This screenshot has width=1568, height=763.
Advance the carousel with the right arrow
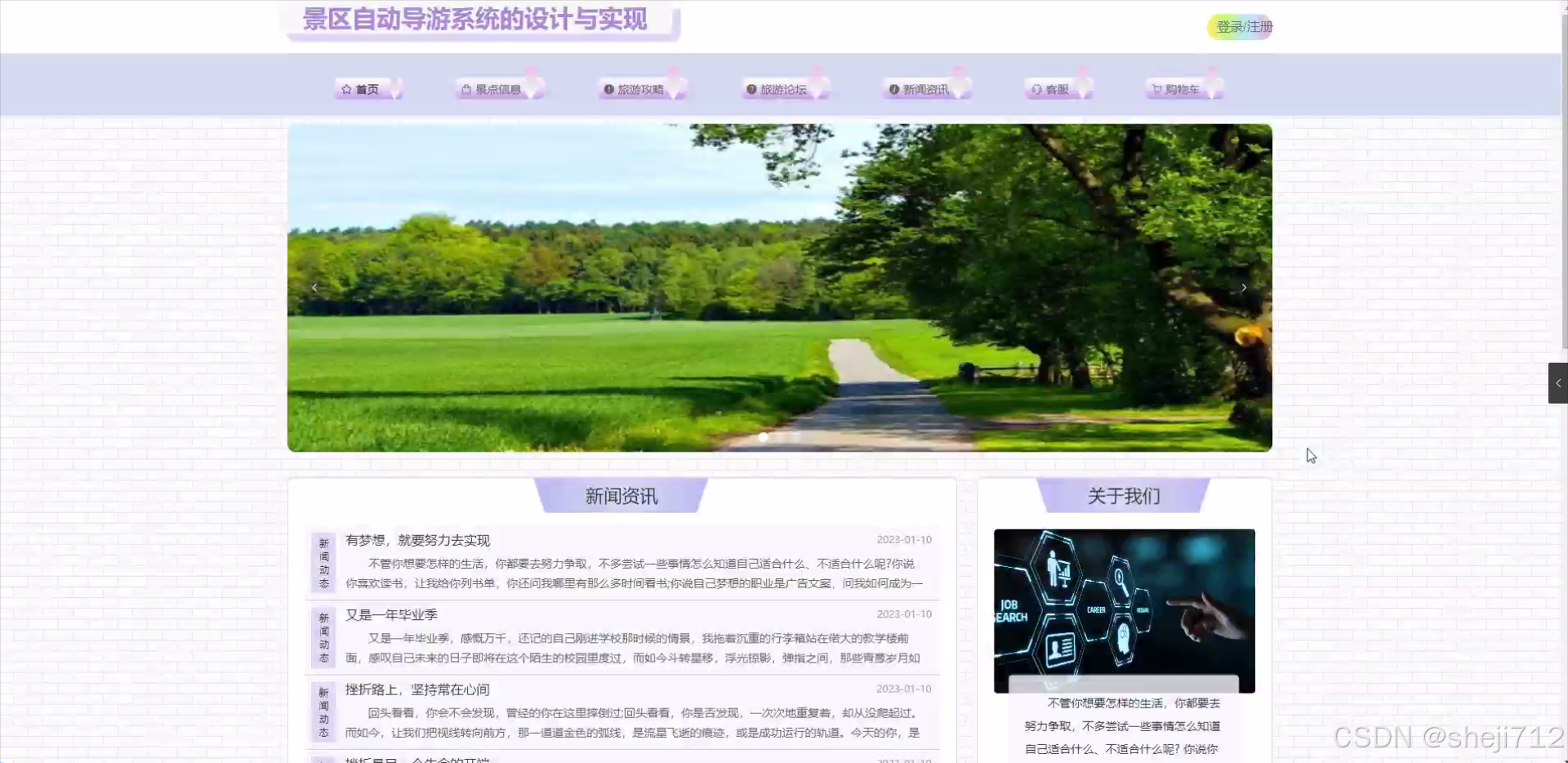pos(1243,288)
